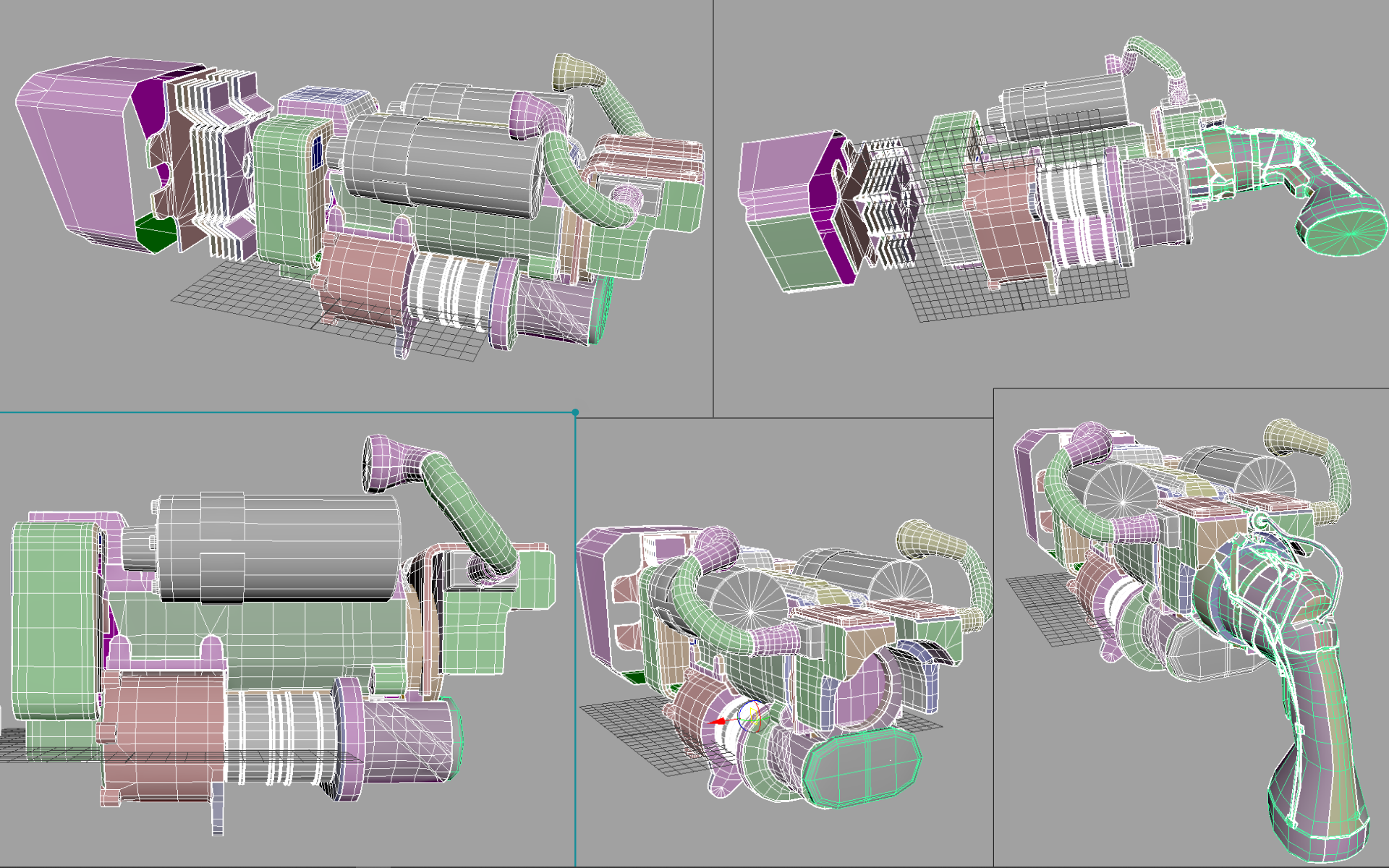Image resolution: width=1389 pixels, height=868 pixels.
Task: Select the top-right exploded view with the nozzle
Action: [x=1051, y=194]
